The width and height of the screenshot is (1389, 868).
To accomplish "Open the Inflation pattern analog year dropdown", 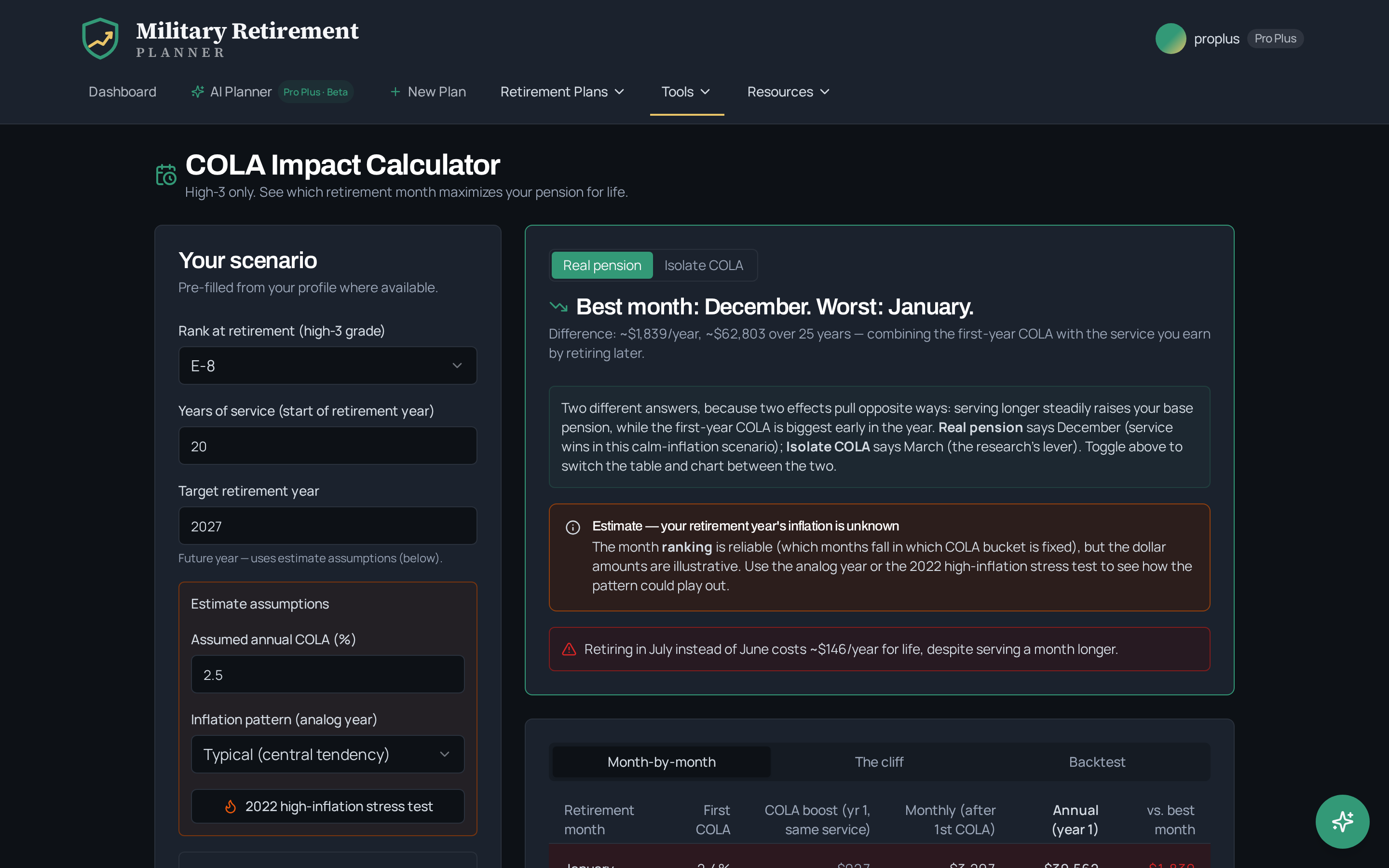I will tap(328, 754).
